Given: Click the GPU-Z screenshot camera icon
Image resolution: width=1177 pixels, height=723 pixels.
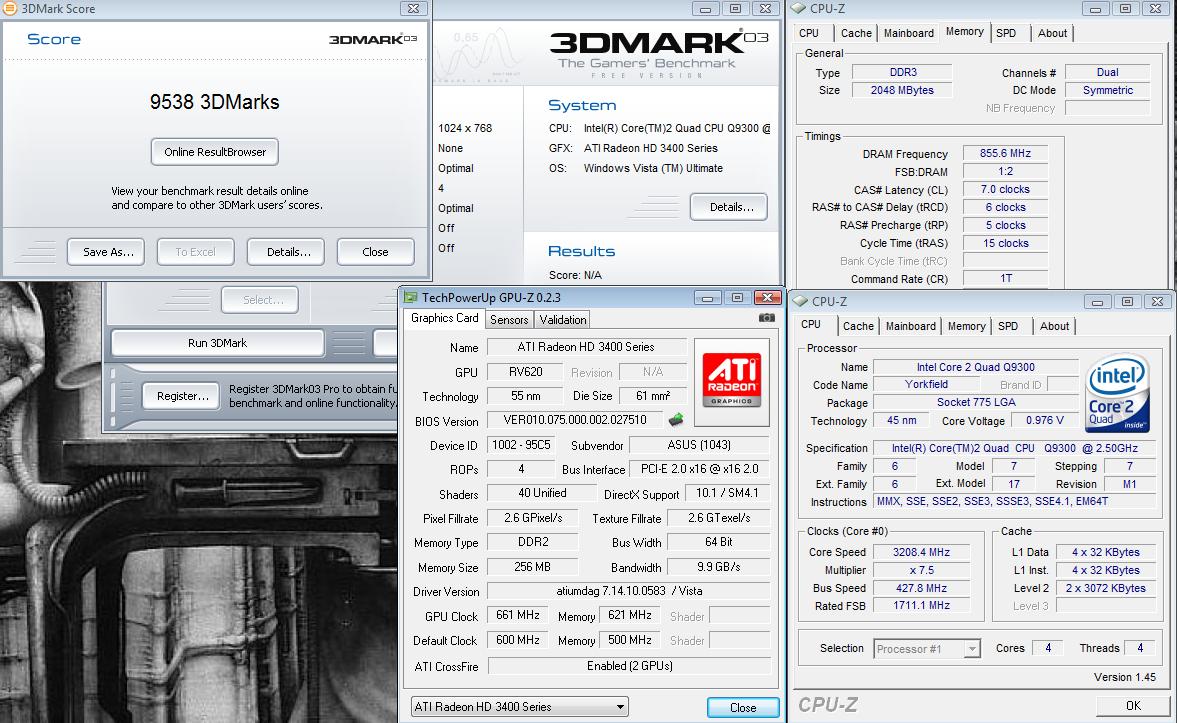Looking at the screenshot, I should tap(766, 318).
